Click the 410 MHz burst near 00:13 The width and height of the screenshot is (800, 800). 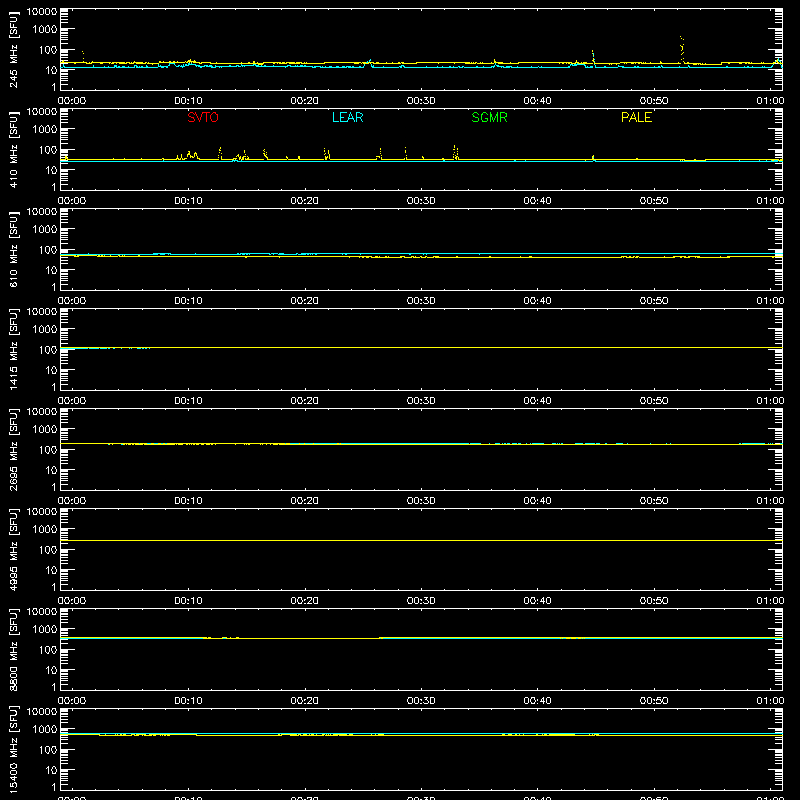click(220, 153)
